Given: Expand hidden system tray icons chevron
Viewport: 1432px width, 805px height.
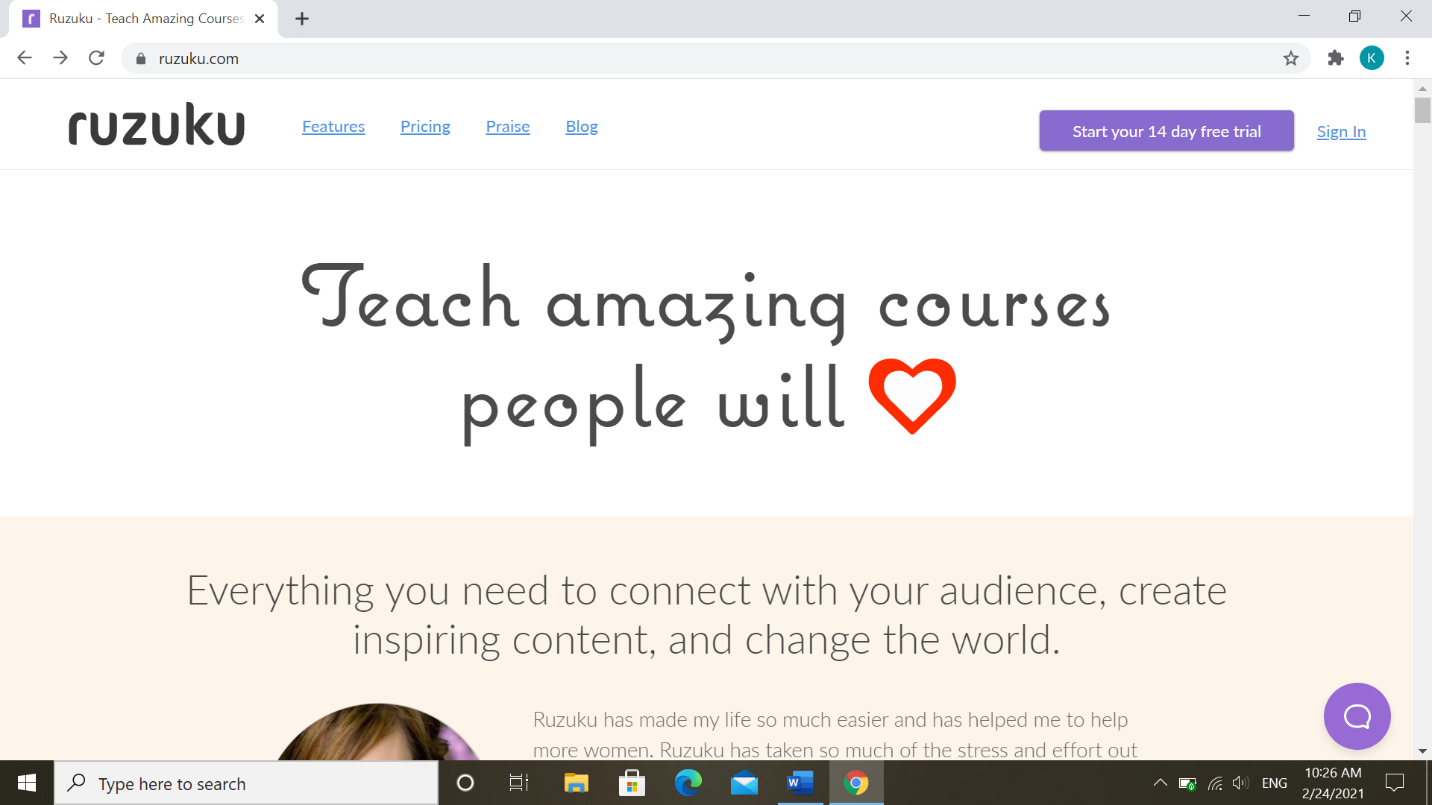Looking at the screenshot, I should coord(1159,783).
